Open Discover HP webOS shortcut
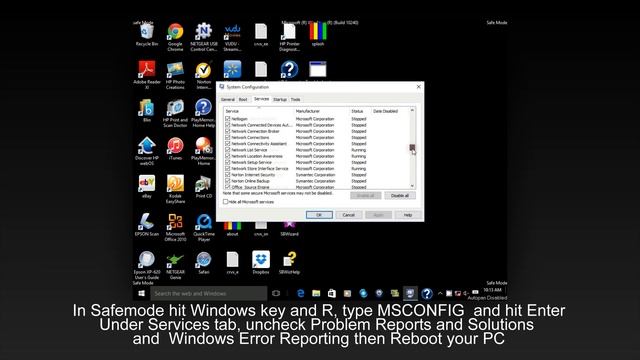Viewport: 640px width, 360px height. [147, 151]
